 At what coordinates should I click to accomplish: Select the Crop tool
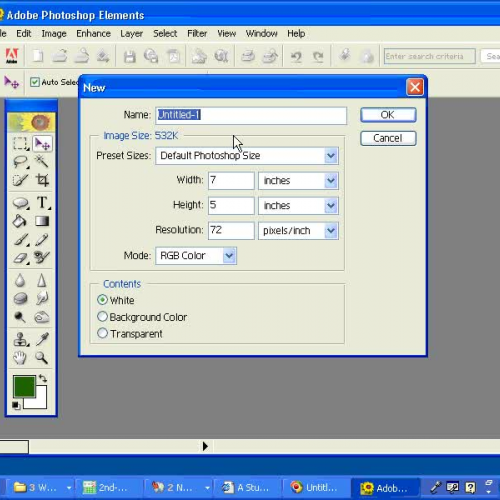click(42, 180)
